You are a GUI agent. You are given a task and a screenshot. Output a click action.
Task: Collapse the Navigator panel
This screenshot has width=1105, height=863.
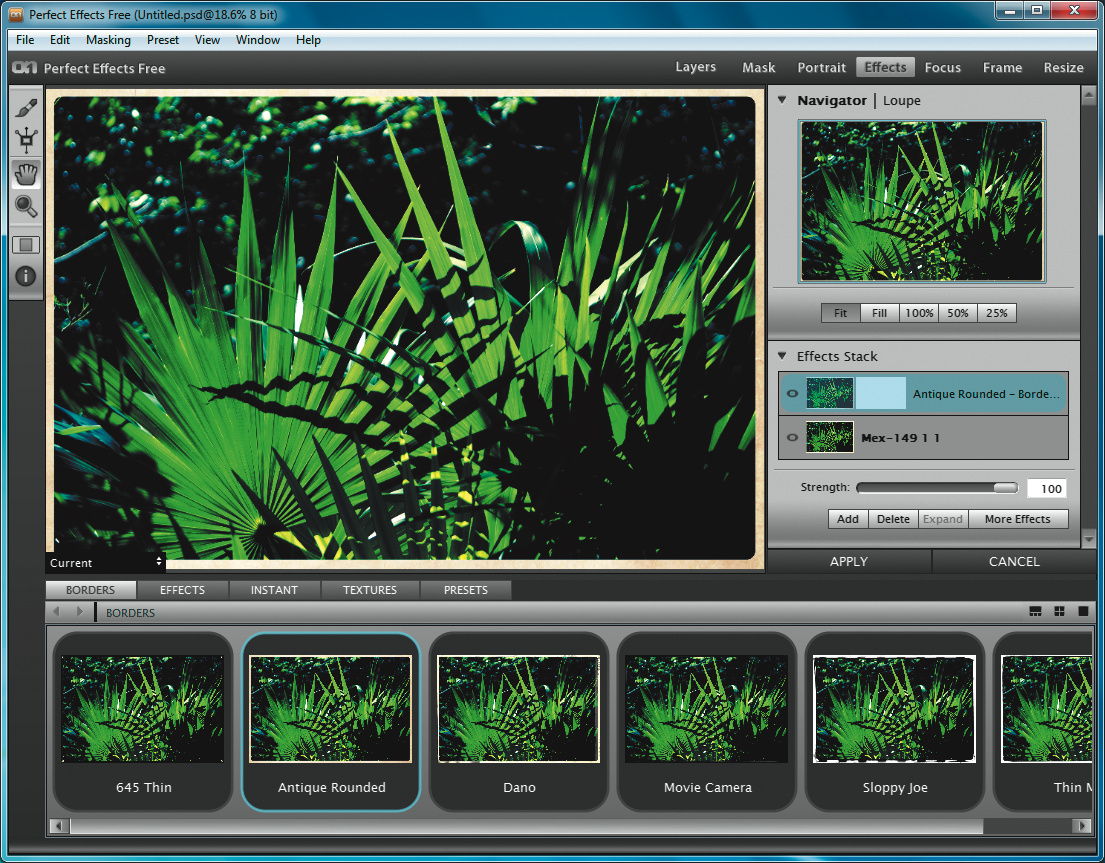pyautogui.click(x=782, y=100)
